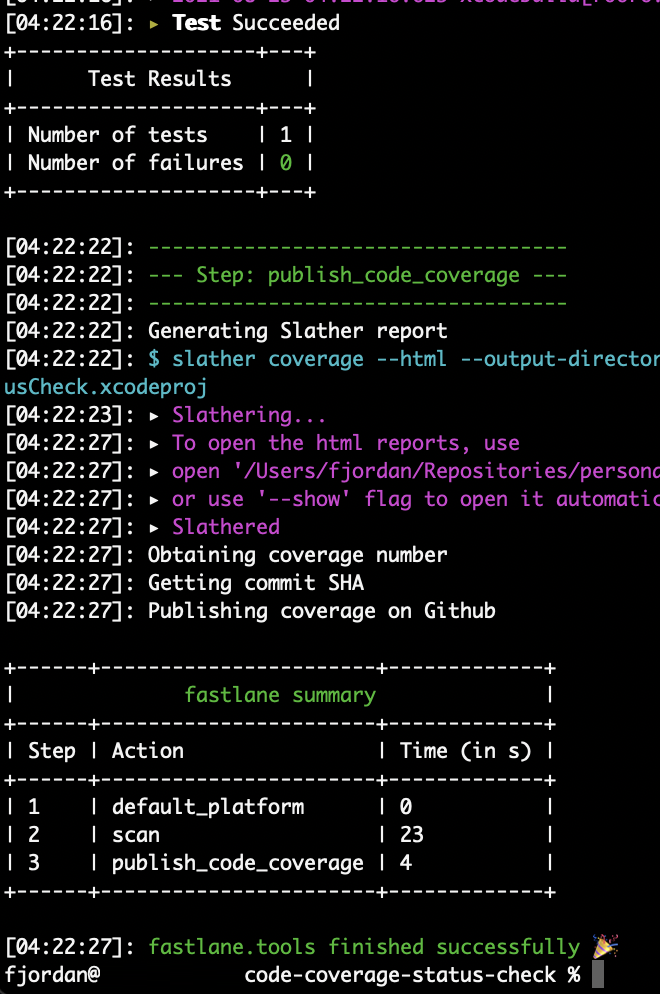Click the default_platform action in summary table
660x994 pixels.
coord(208,807)
